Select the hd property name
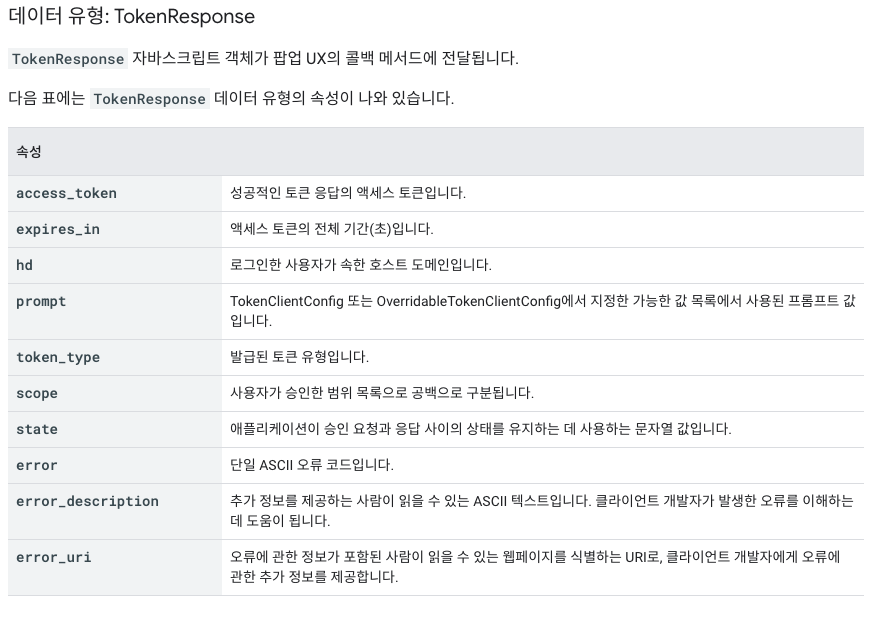This screenshot has width=887, height=618. click(x=24, y=265)
